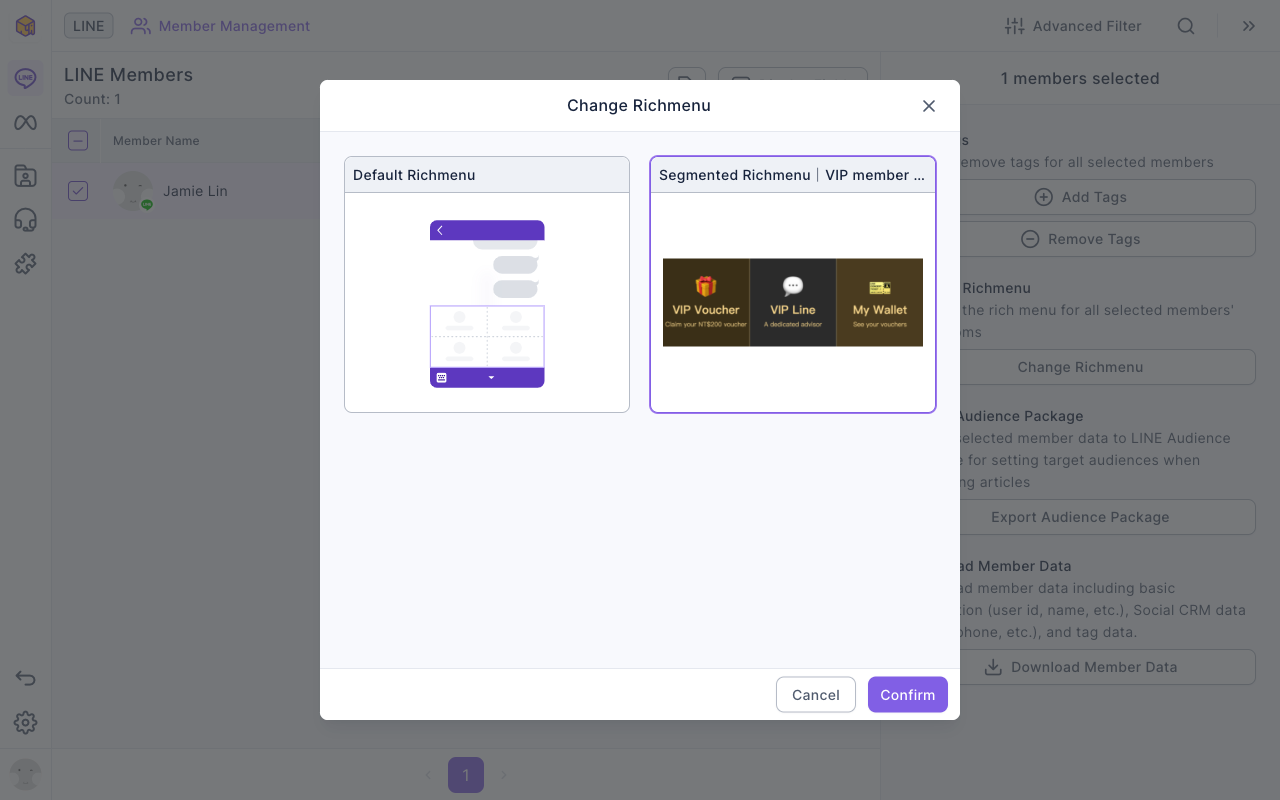This screenshot has width=1280, height=800.
Task: Select the Default Richmenu card
Action: click(x=487, y=284)
